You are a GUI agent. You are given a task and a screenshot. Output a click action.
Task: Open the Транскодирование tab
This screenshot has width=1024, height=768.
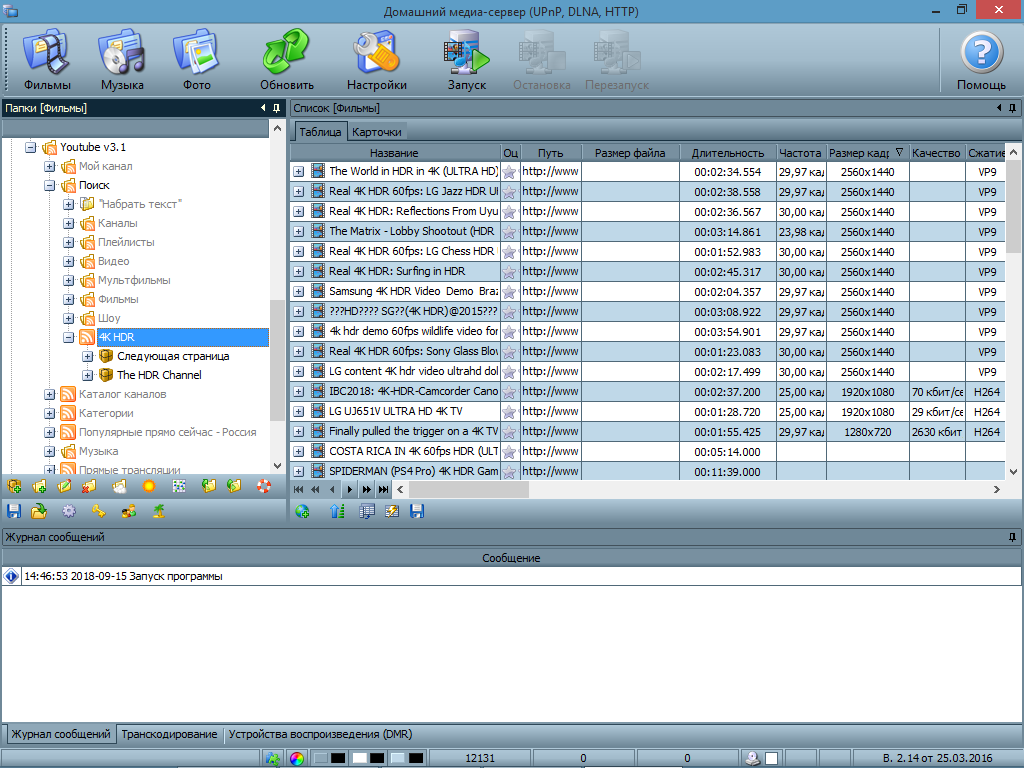tap(169, 734)
